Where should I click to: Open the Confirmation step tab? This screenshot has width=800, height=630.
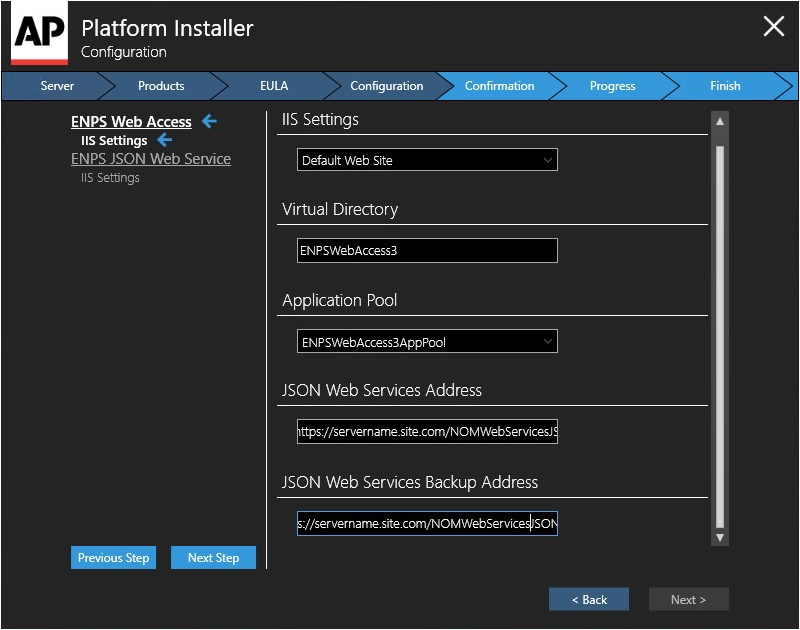click(499, 86)
